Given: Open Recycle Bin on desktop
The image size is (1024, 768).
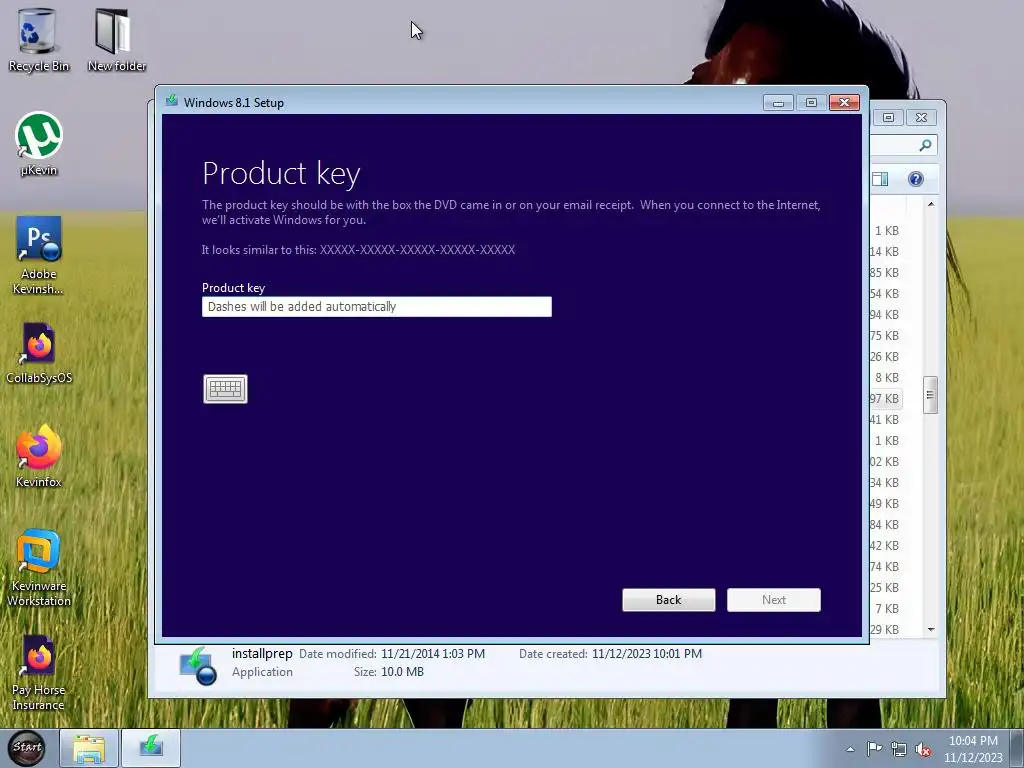Looking at the screenshot, I should (x=39, y=40).
